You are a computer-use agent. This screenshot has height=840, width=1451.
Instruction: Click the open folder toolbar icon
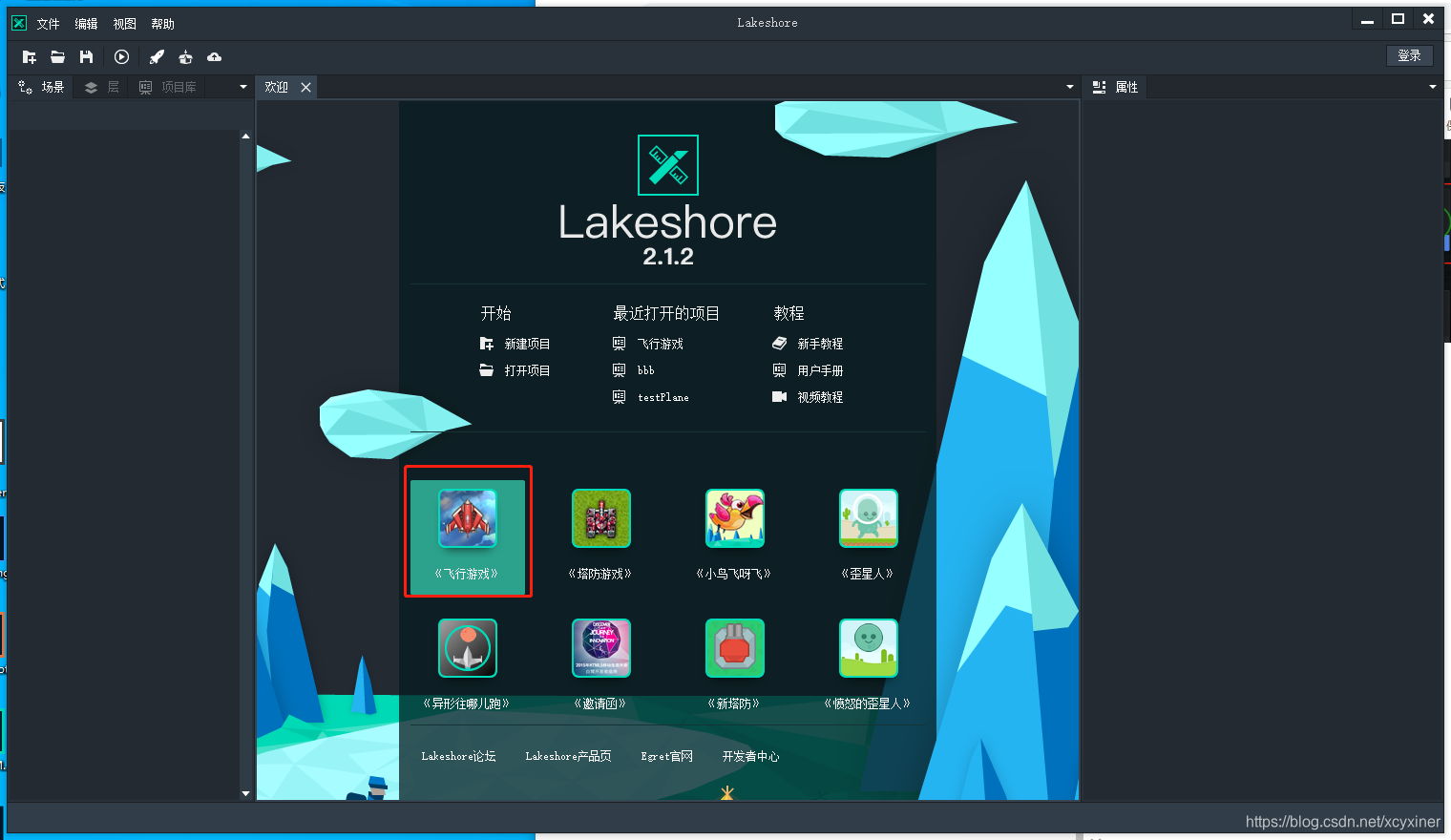[x=58, y=57]
